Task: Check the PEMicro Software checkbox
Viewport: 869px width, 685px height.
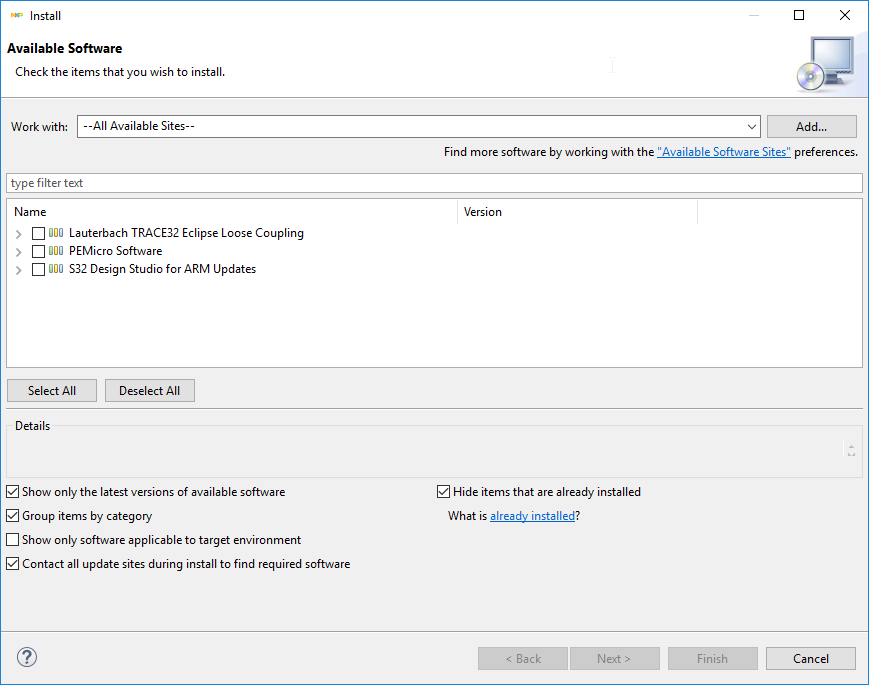Action: (38, 251)
